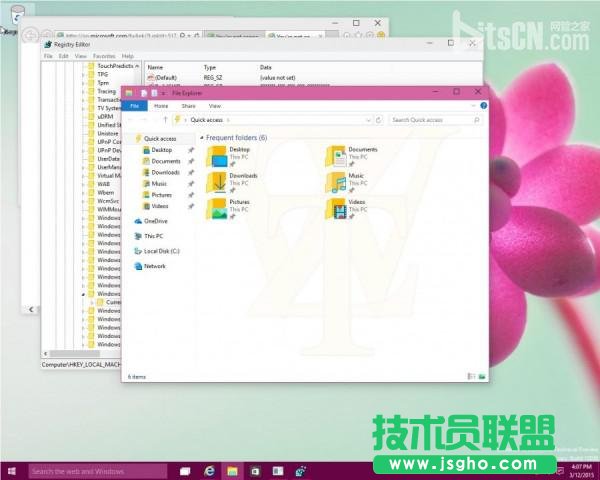Click the Up arrow in File Explorer
Image resolution: width=600 pixels, height=480 pixels.
[x=165, y=120]
